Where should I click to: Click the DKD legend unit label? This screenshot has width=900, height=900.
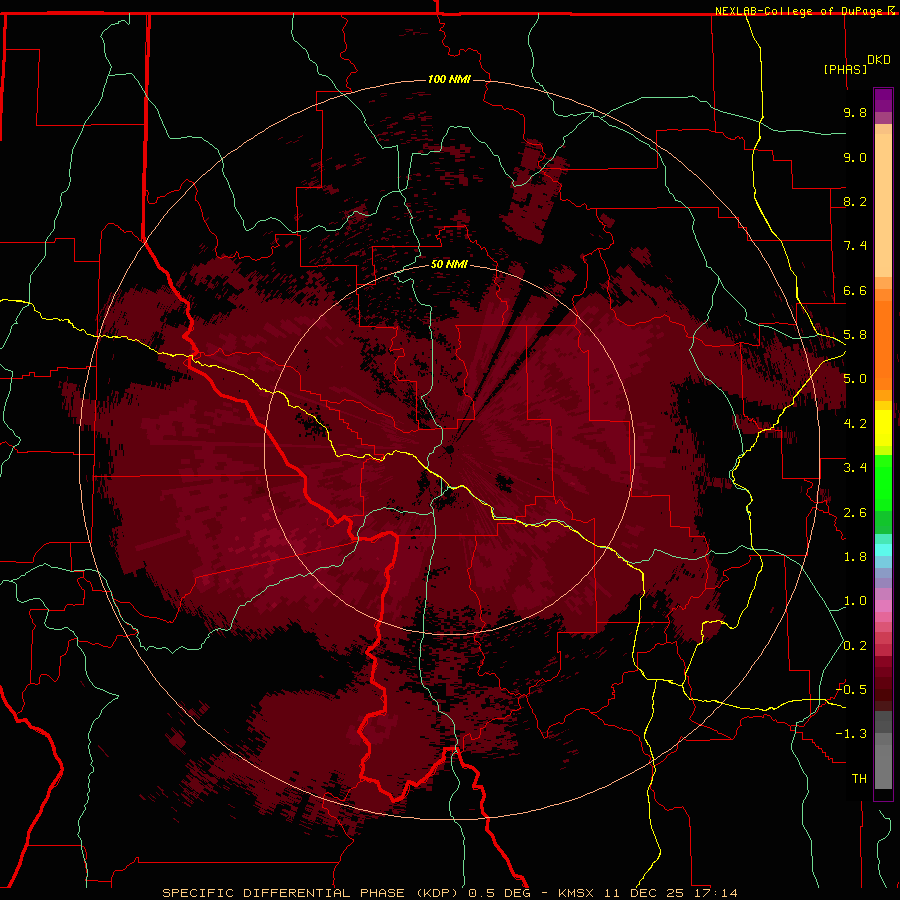pyautogui.click(x=878, y=60)
